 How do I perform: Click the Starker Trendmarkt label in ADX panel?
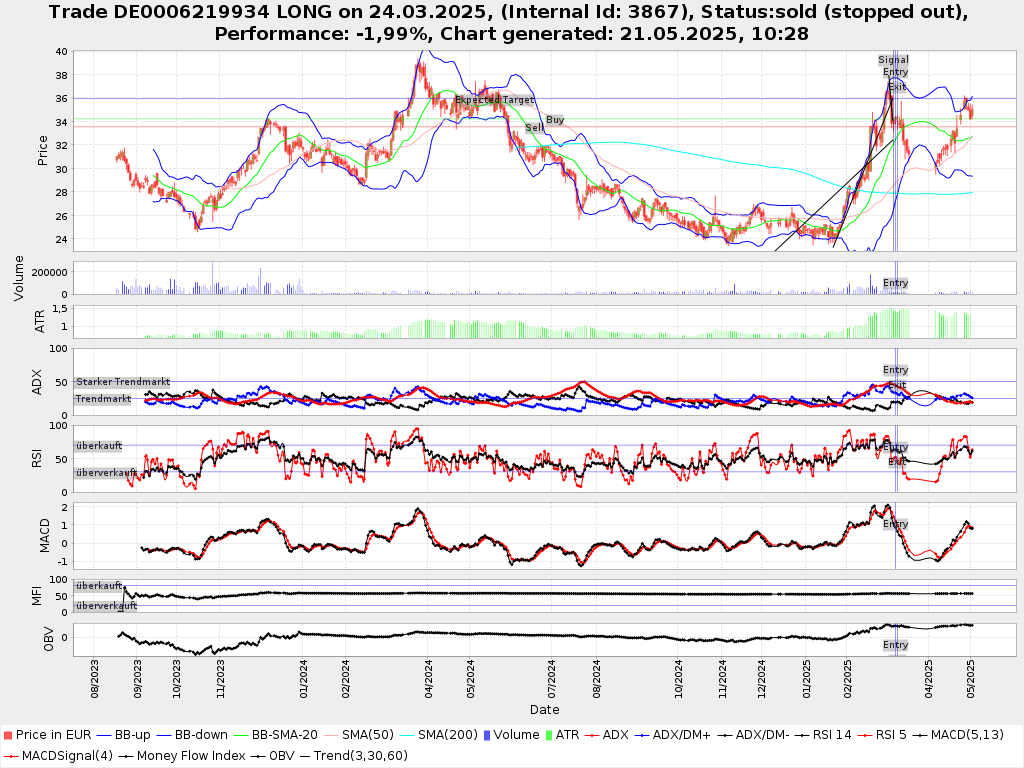122,382
